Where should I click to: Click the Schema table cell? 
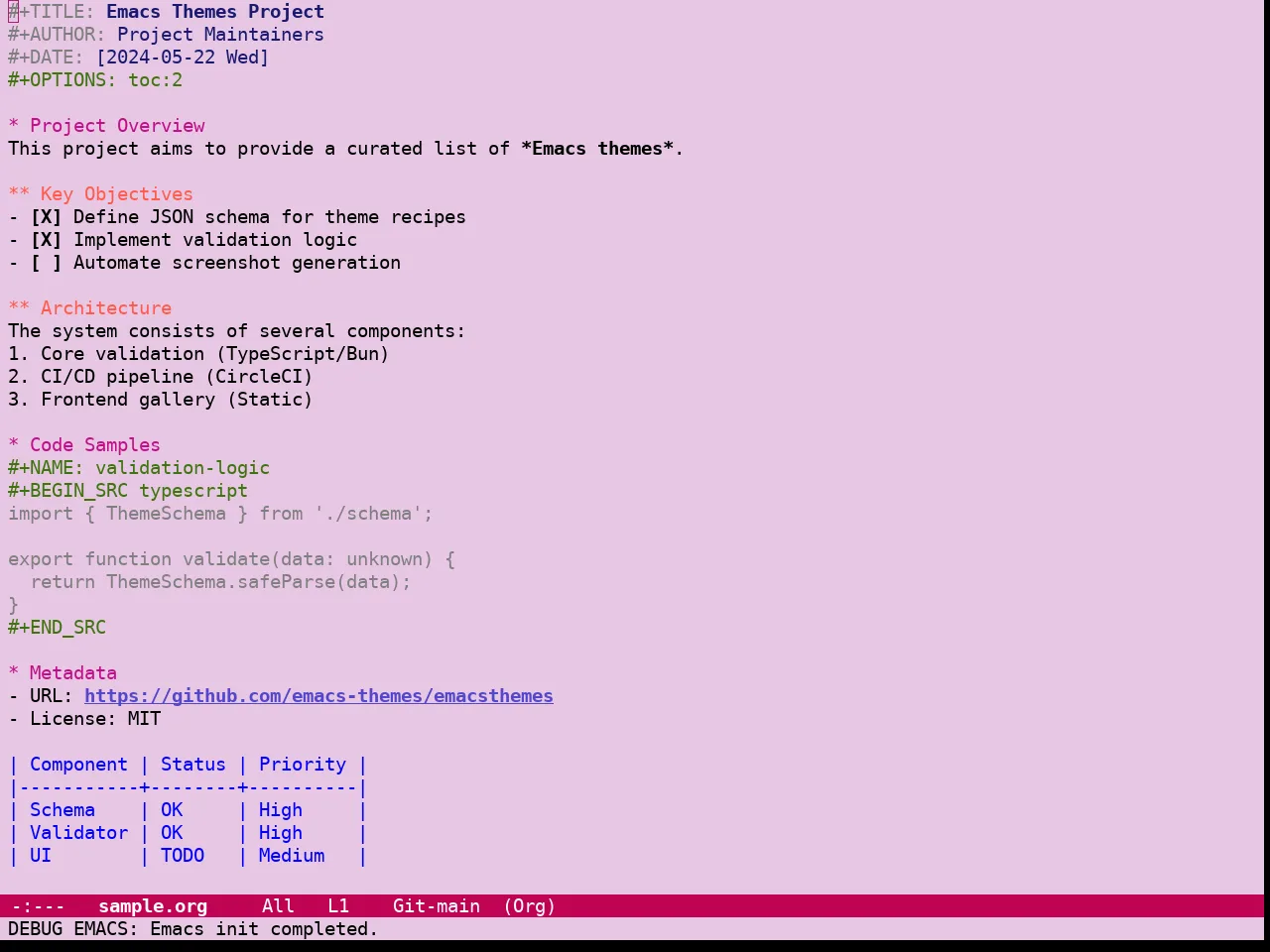pyautogui.click(x=63, y=810)
